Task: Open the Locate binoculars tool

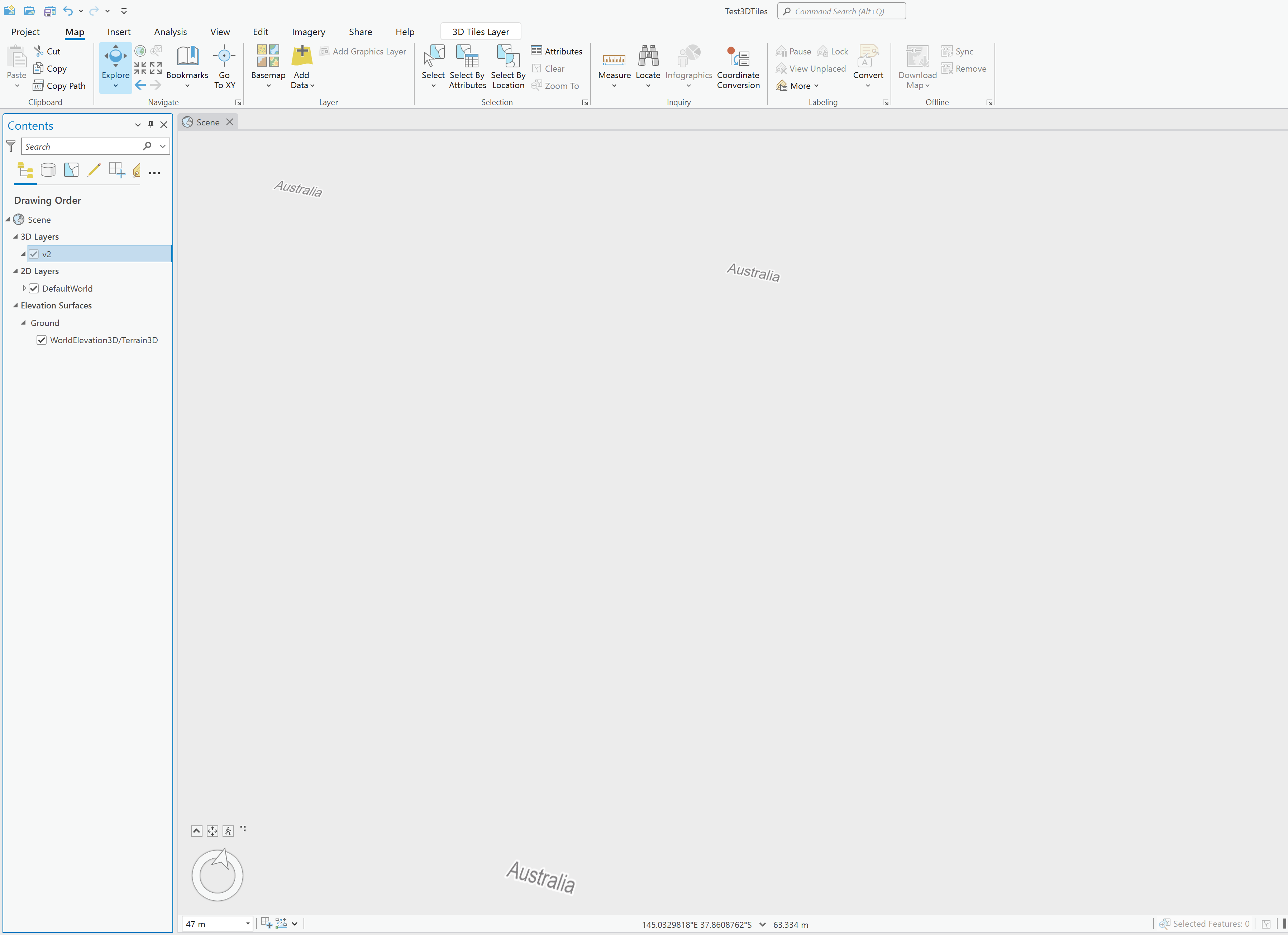Action: click(648, 57)
